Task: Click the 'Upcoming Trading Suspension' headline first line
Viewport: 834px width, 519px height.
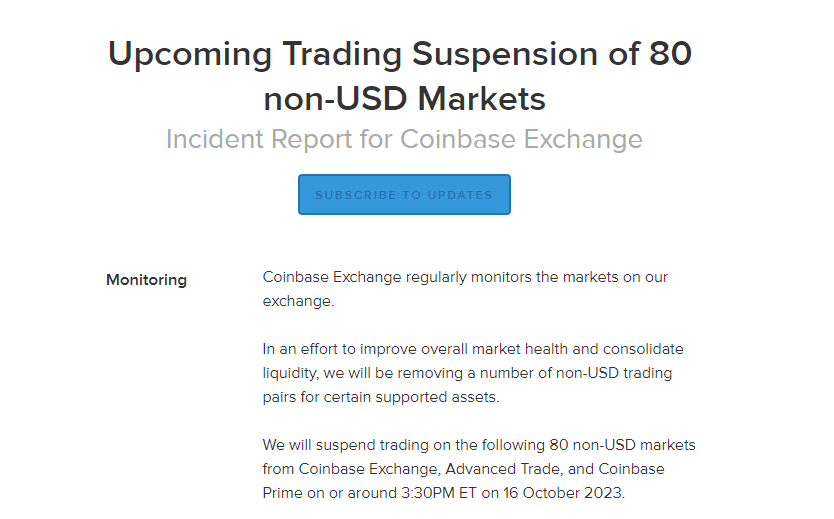Action: (x=400, y=53)
